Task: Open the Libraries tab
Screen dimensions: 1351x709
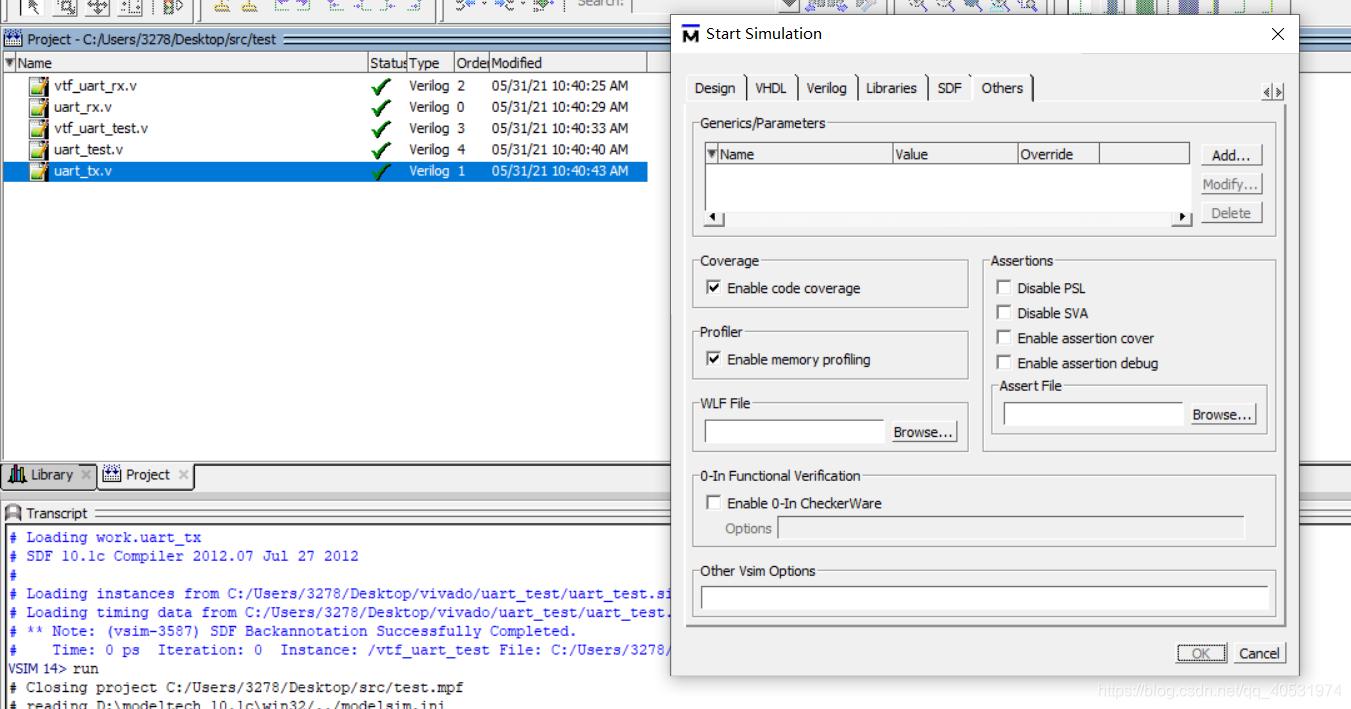Action: (891, 88)
